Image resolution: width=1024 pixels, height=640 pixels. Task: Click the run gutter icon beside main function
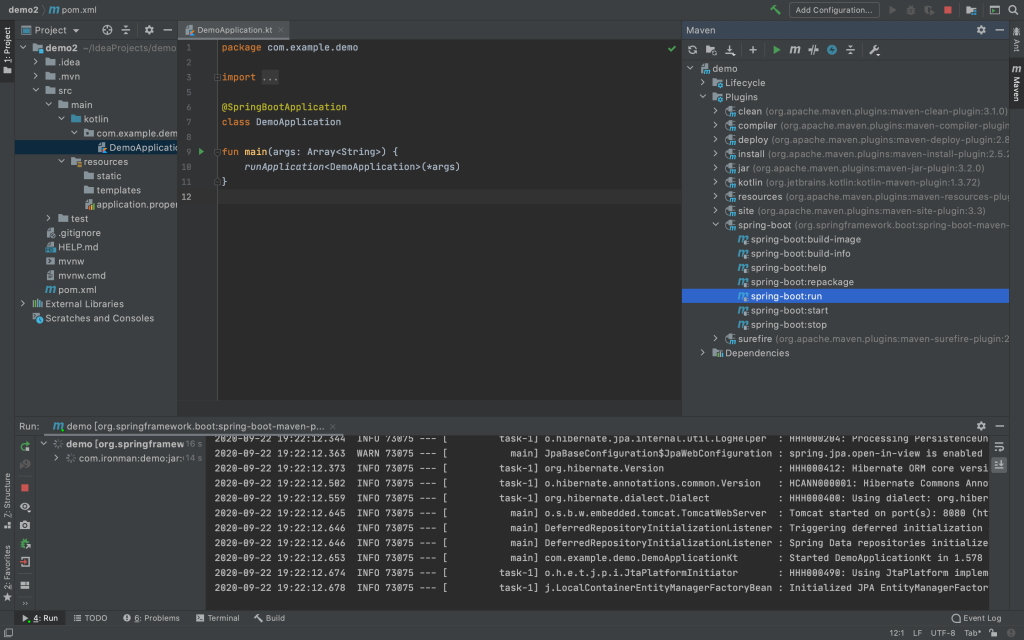[201, 152]
